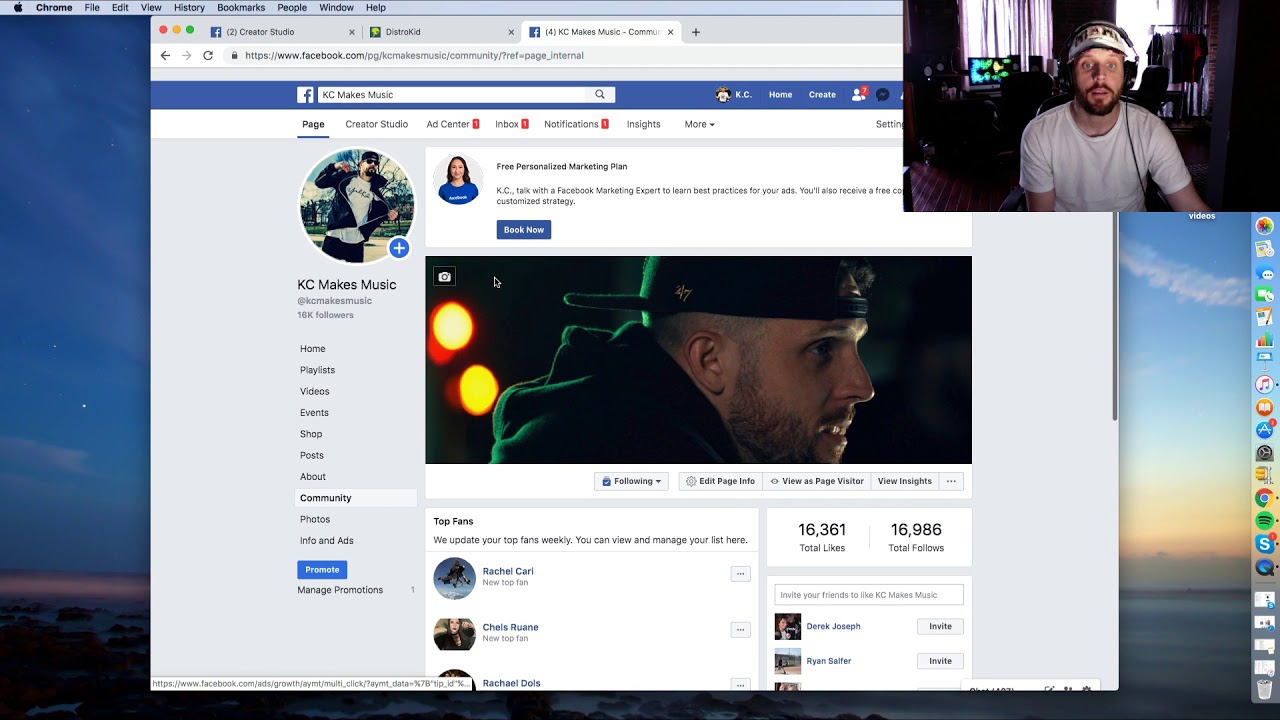Open more options next to Chels Ruane

point(740,630)
